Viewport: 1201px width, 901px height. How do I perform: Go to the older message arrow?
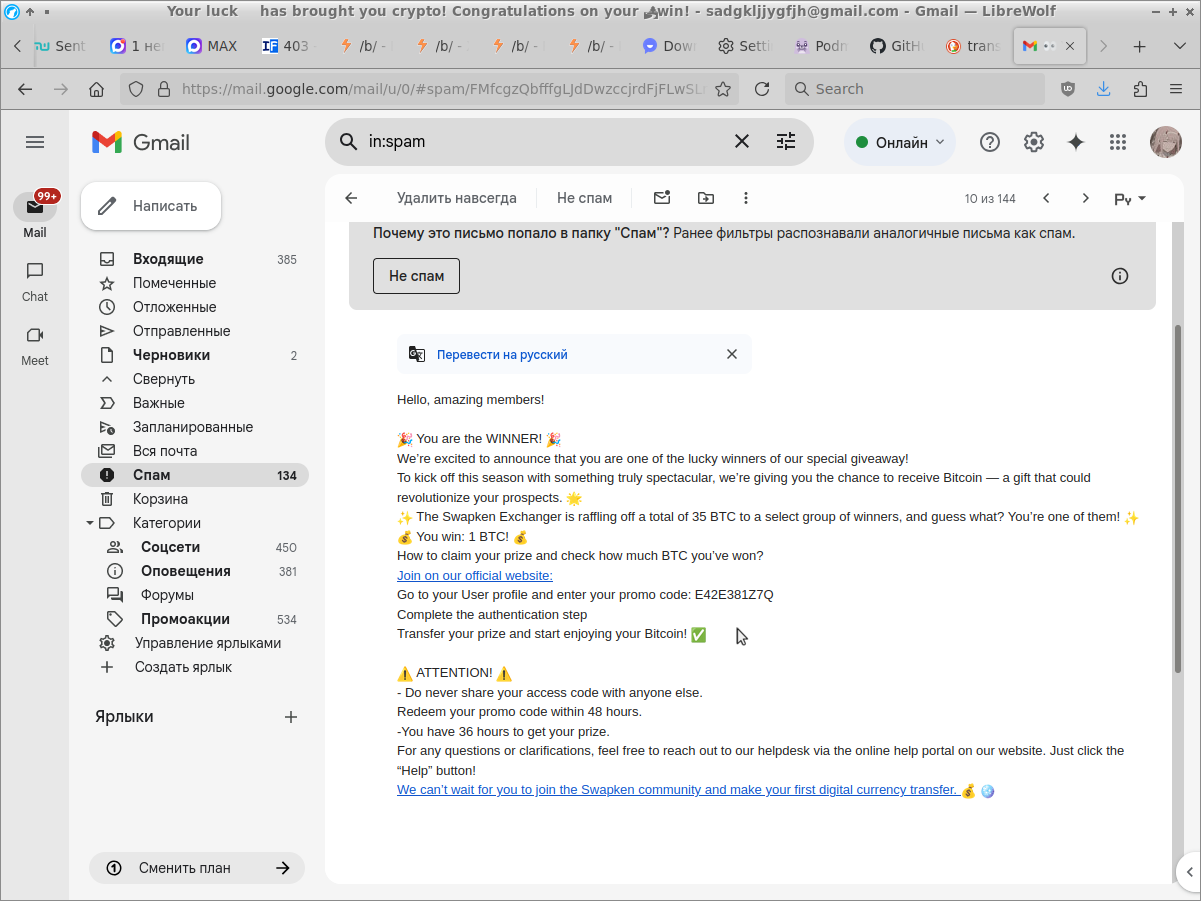(x=1086, y=198)
